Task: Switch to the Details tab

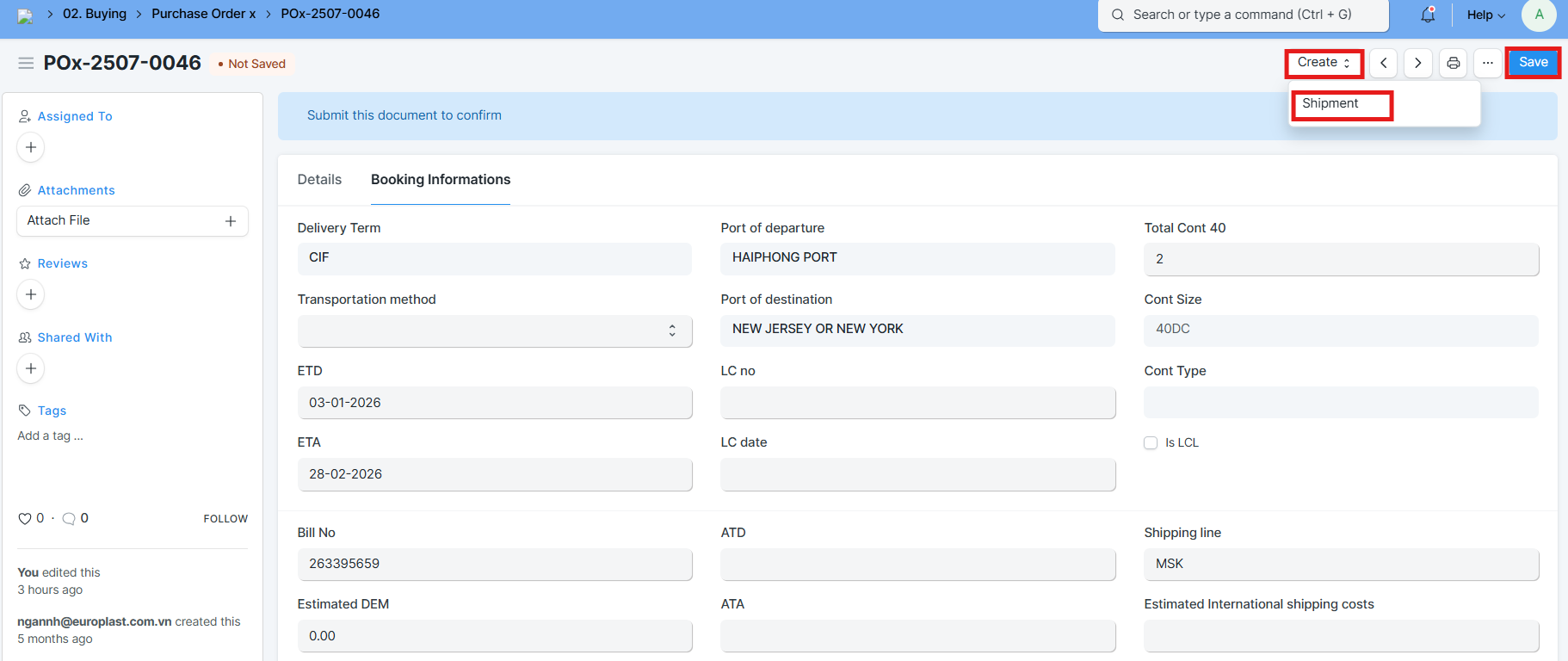Action: (x=319, y=179)
